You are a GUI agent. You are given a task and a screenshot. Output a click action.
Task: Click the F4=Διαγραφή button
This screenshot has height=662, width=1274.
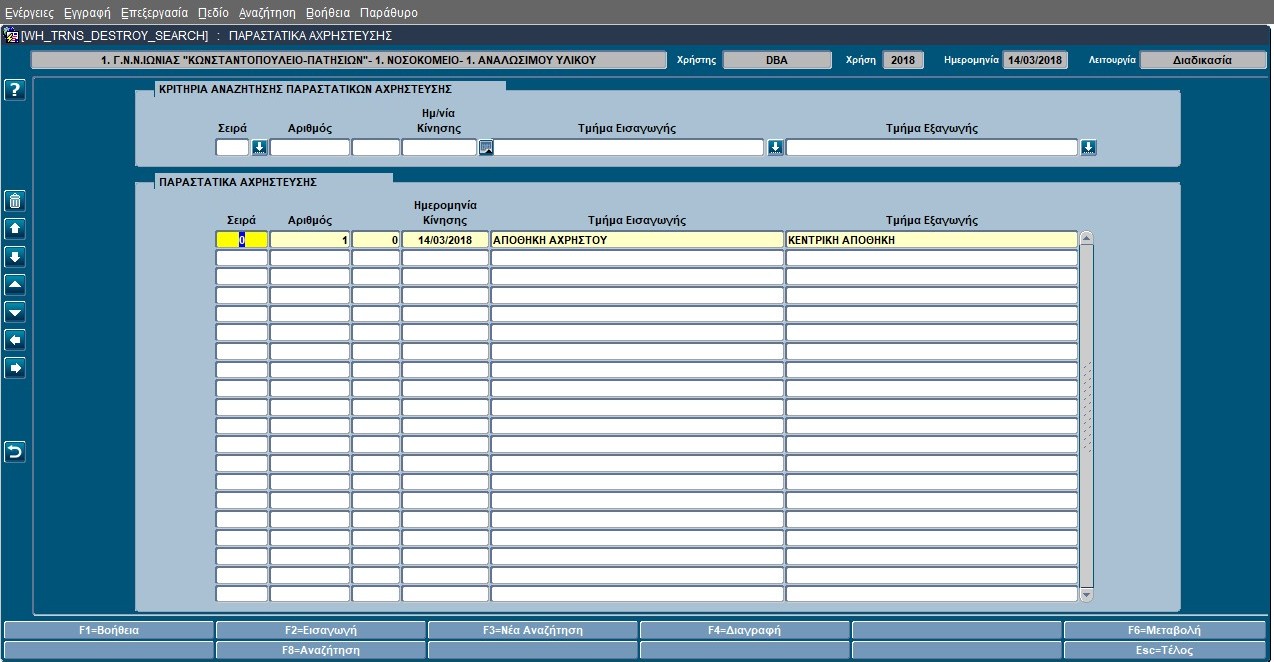coord(745,630)
